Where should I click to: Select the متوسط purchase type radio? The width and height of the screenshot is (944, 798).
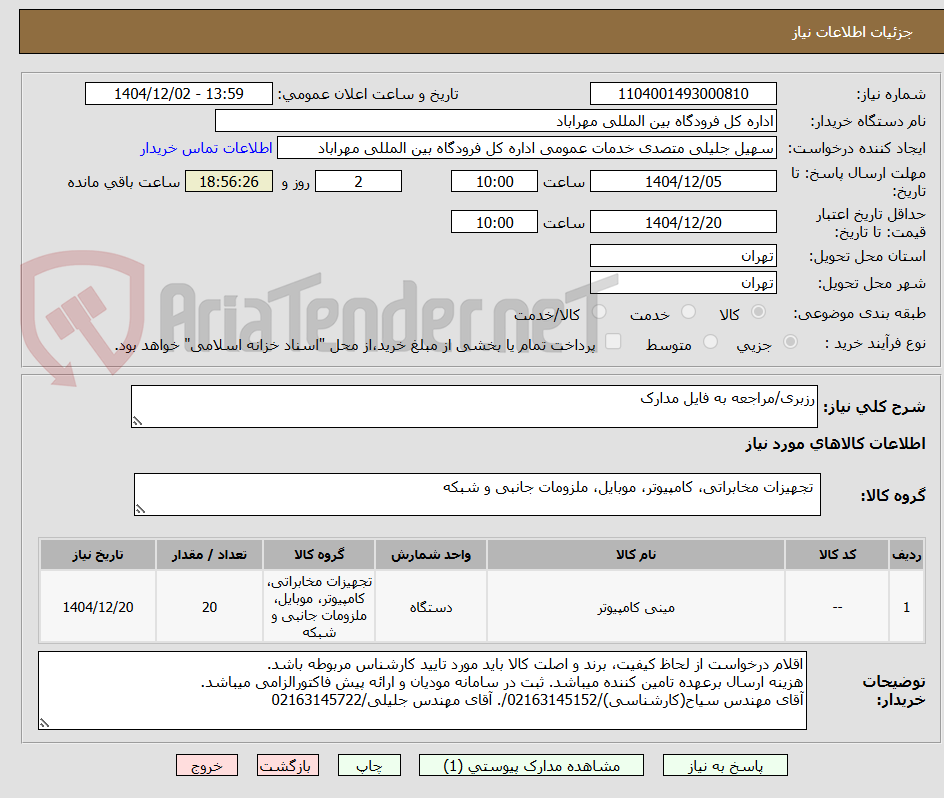(x=710, y=342)
